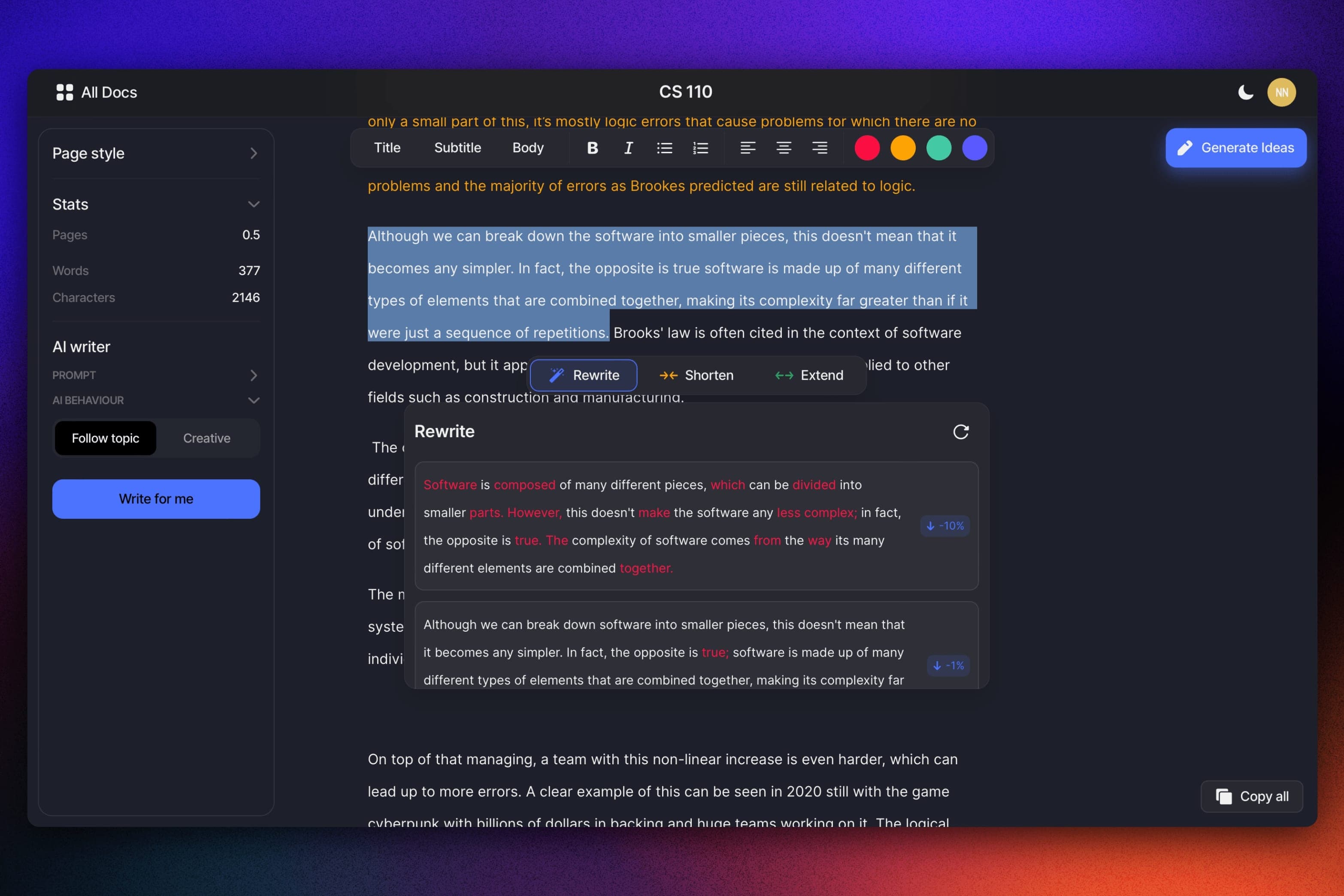Click the paragraph starting "On top of that managing"
This screenshot has height=896, width=1344.
click(663, 791)
